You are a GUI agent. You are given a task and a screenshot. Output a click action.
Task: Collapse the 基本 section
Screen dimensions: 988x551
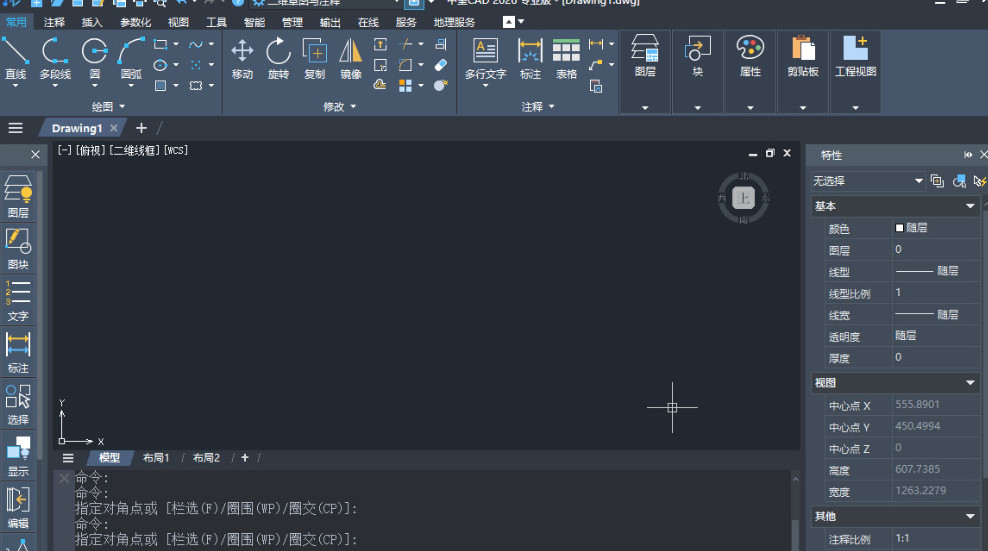[970, 206]
